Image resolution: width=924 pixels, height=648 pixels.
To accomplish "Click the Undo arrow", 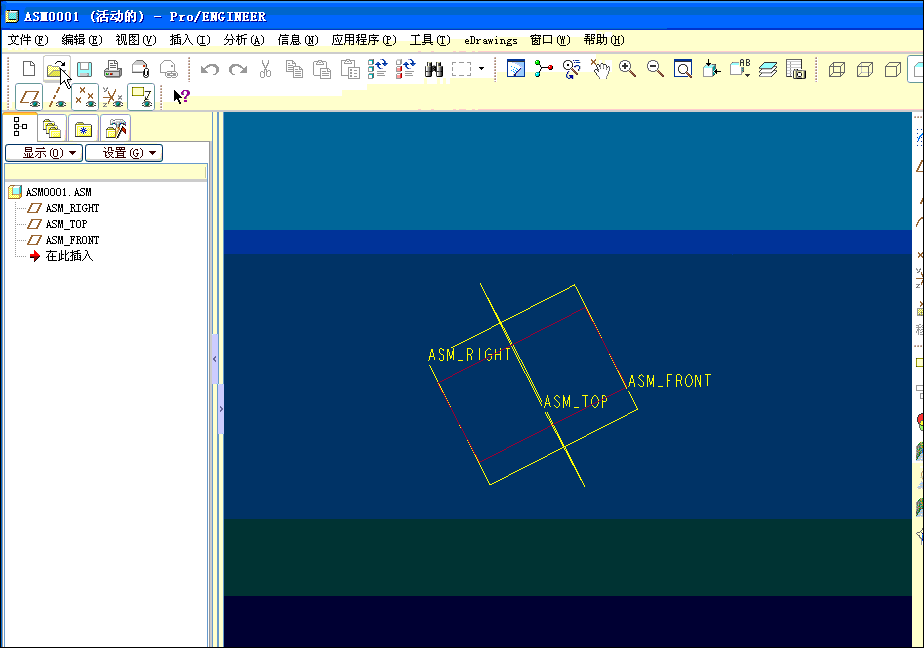I will (209, 70).
